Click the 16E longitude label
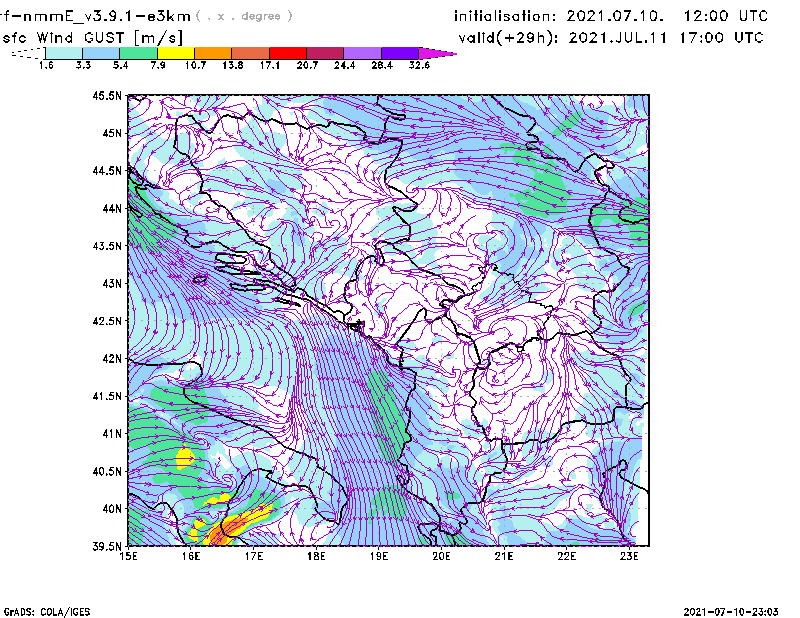 point(191,556)
